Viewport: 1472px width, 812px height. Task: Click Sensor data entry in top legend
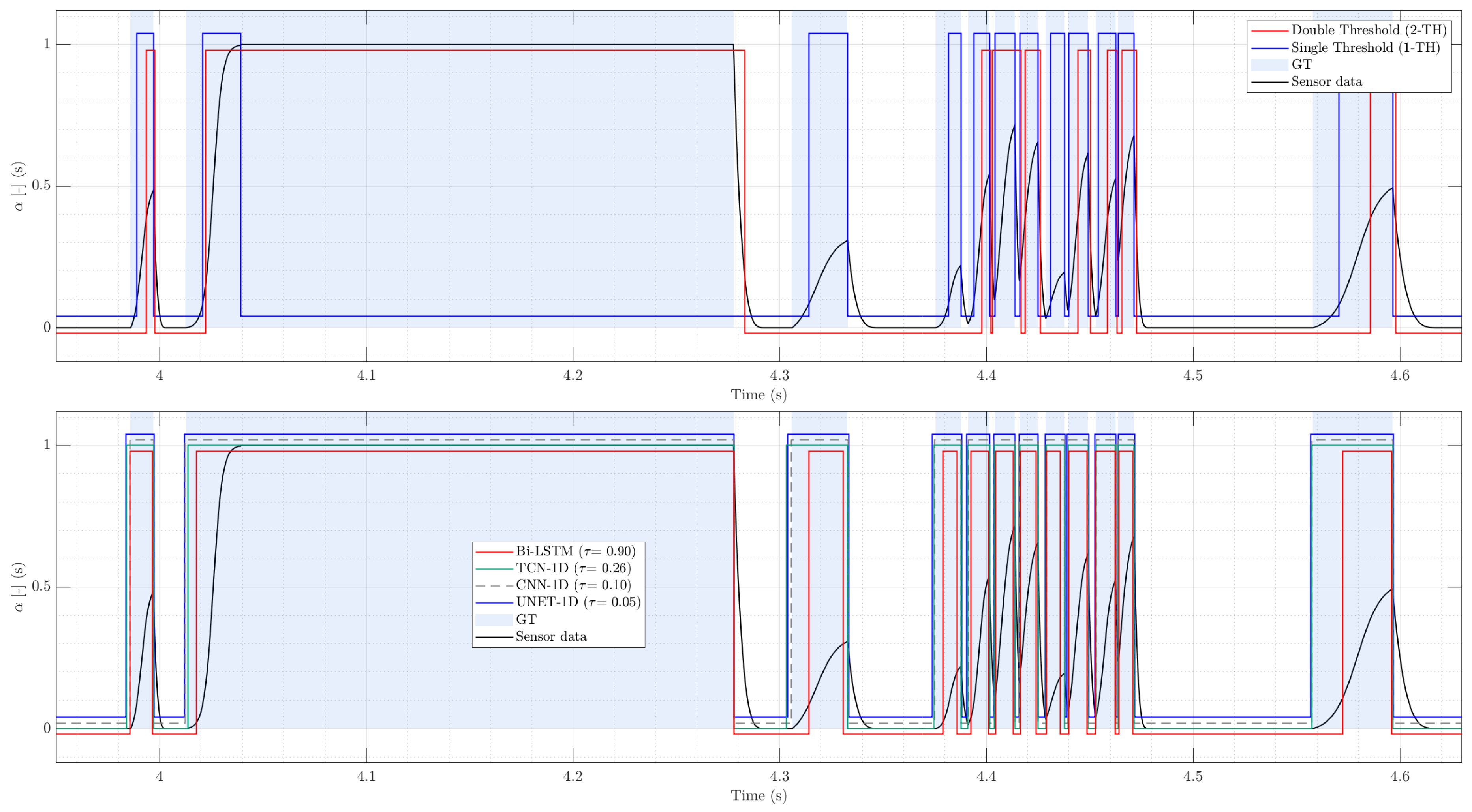pyautogui.click(x=1326, y=82)
